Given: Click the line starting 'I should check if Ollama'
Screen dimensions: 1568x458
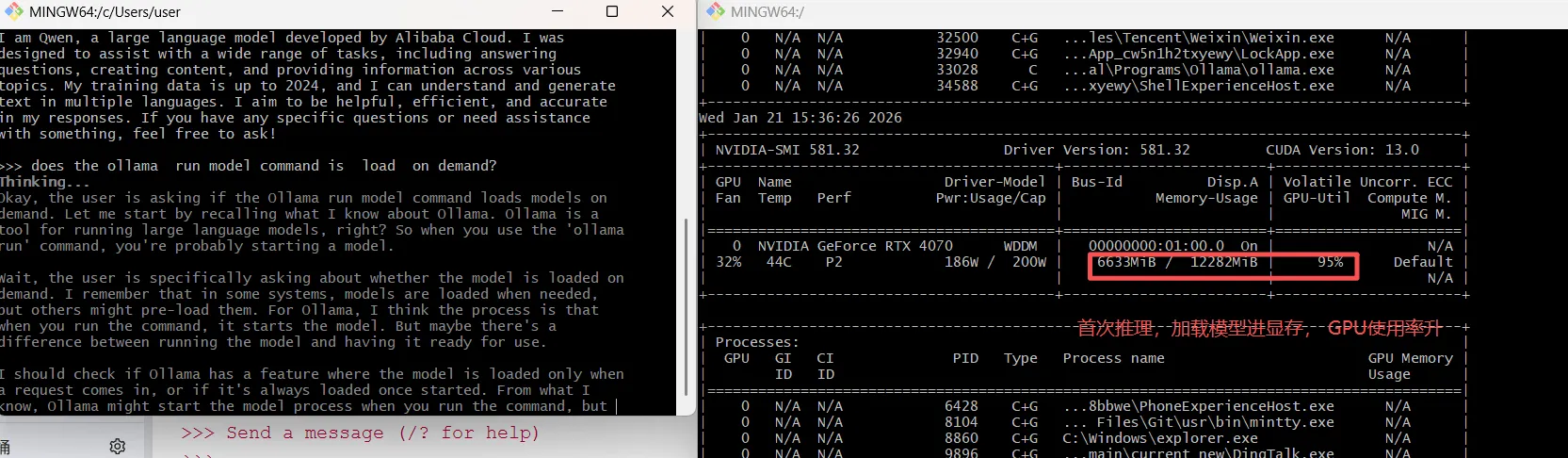Looking at the screenshot, I should (x=312, y=374).
